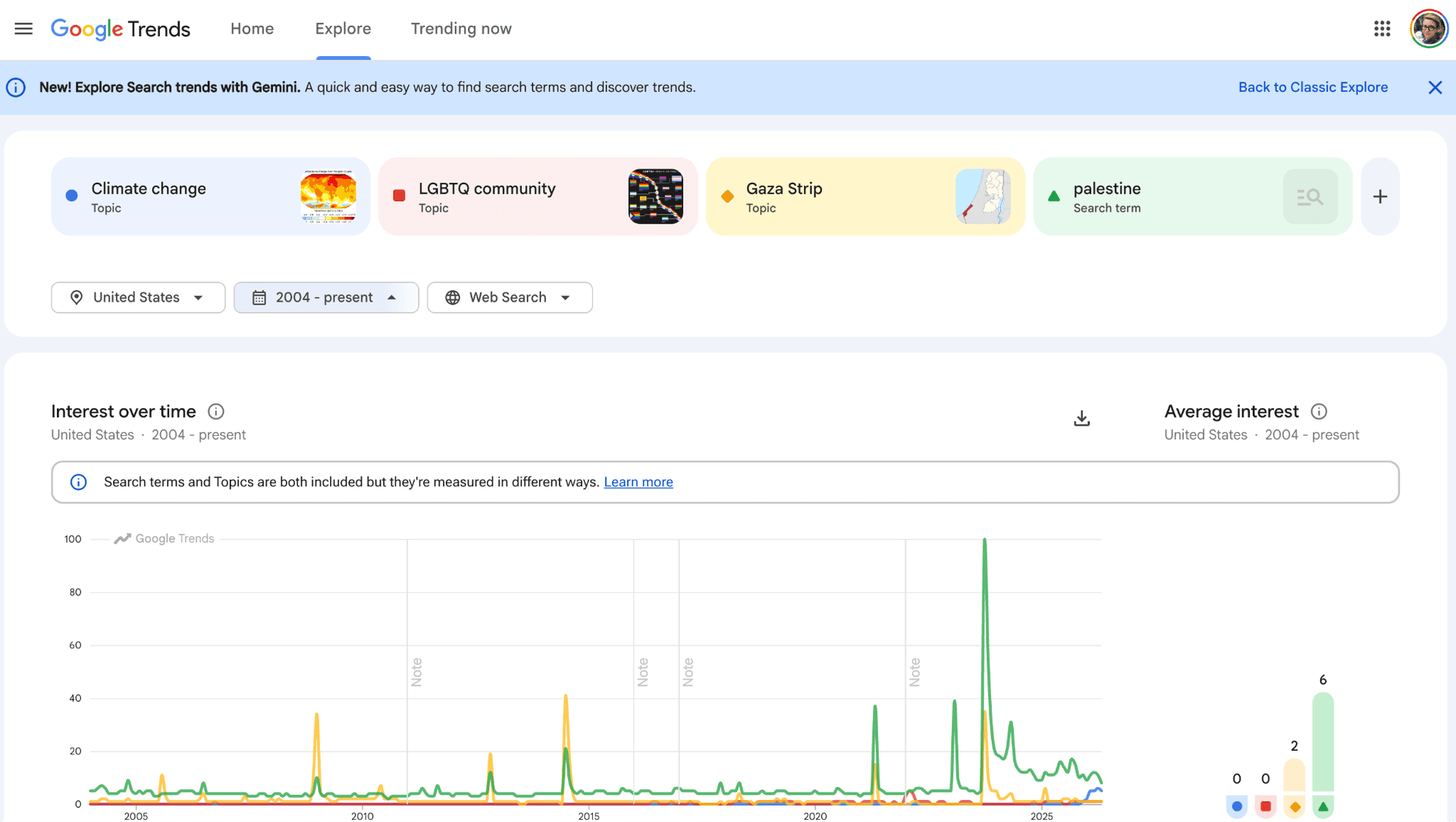Select the Explore tab

point(344,29)
